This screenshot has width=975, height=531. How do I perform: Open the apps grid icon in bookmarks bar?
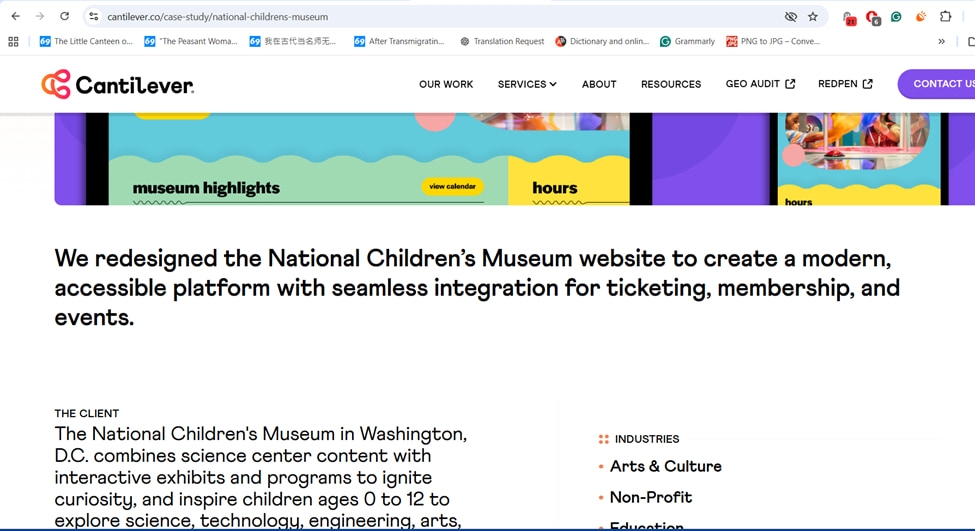(x=13, y=42)
